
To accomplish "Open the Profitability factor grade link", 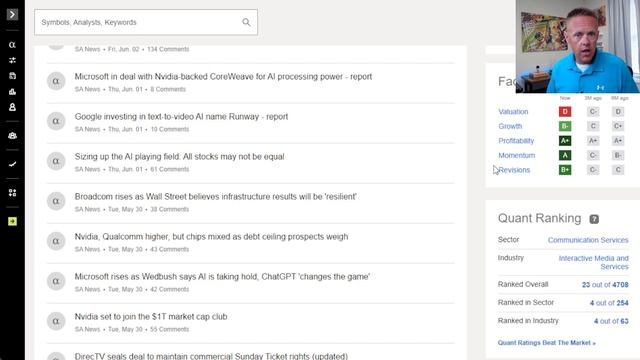I will (516, 141).
